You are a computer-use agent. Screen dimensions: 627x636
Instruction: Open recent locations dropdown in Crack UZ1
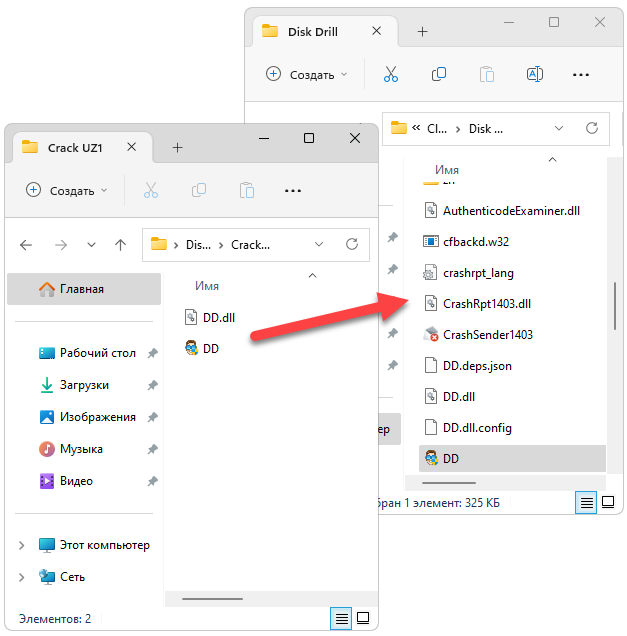pos(91,245)
